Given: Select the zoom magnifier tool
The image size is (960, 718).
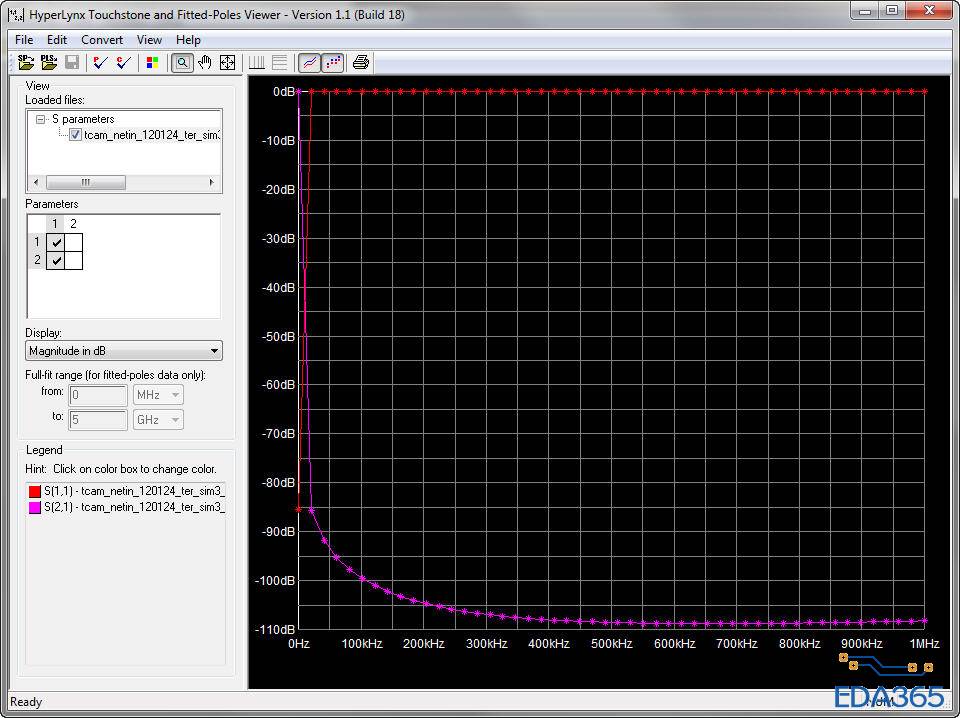Looking at the screenshot, I should coord(182,62).
